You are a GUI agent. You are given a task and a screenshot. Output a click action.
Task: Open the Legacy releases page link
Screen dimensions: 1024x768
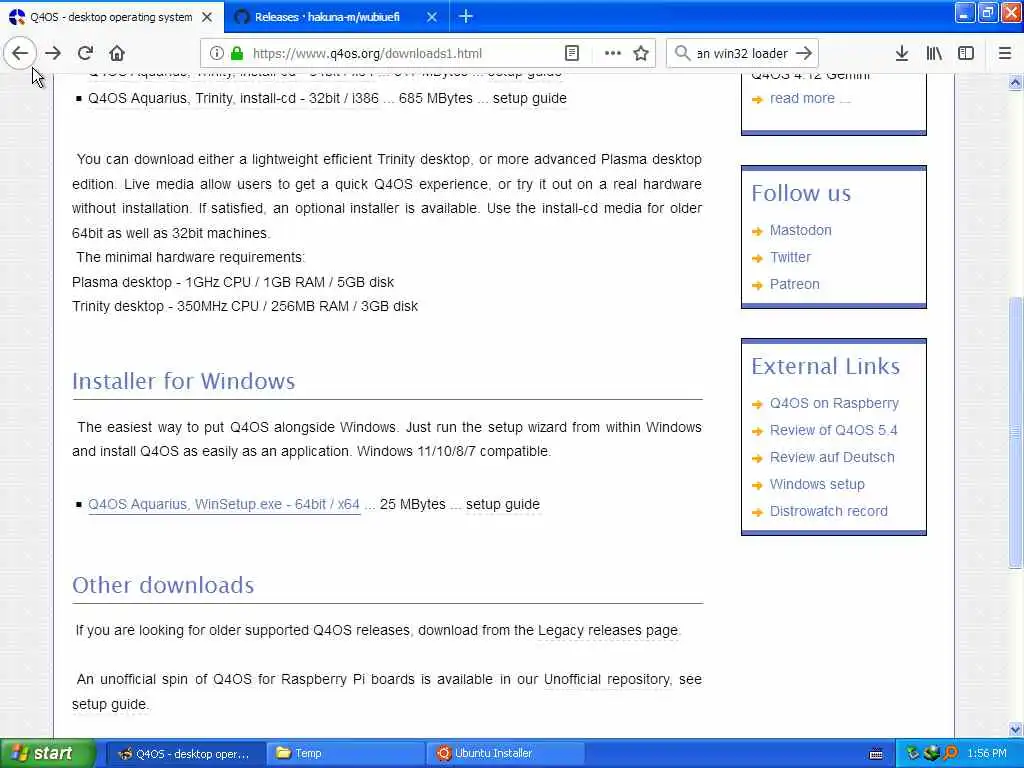click(x=608, y=630)
